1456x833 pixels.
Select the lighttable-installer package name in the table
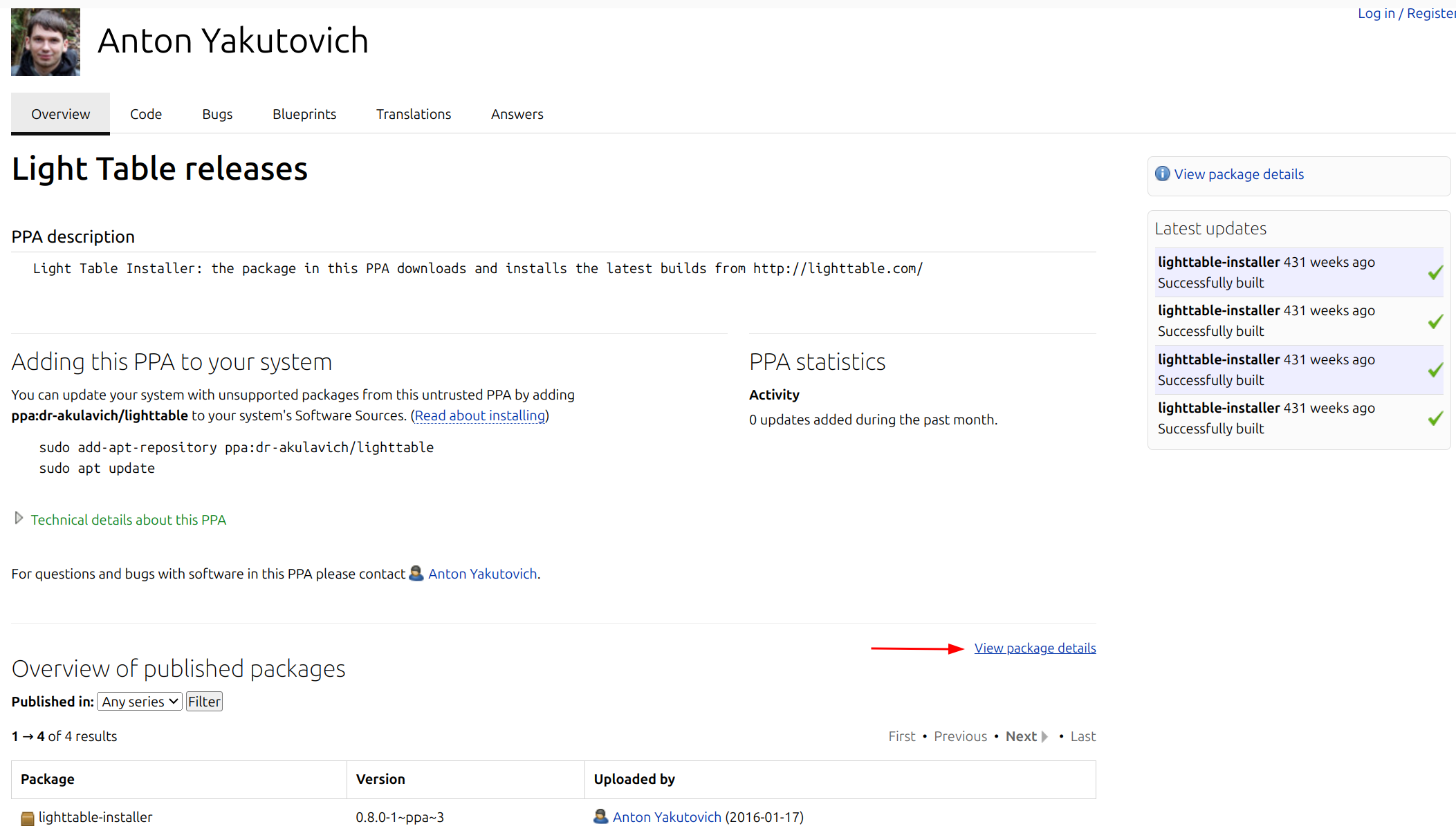pos(95,817)
